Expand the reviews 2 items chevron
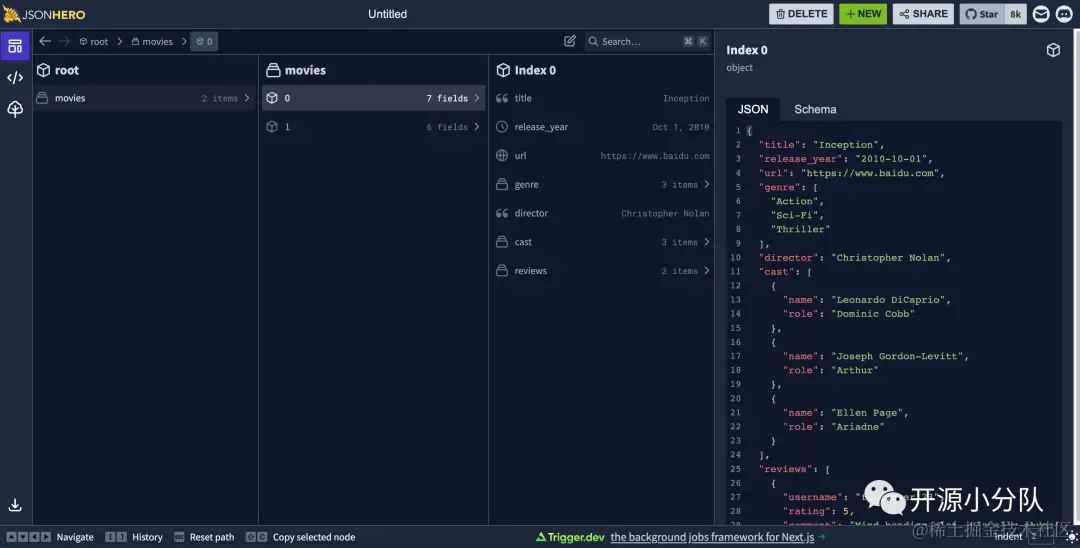The image size is (1080, 548). [x=707, y=271]
